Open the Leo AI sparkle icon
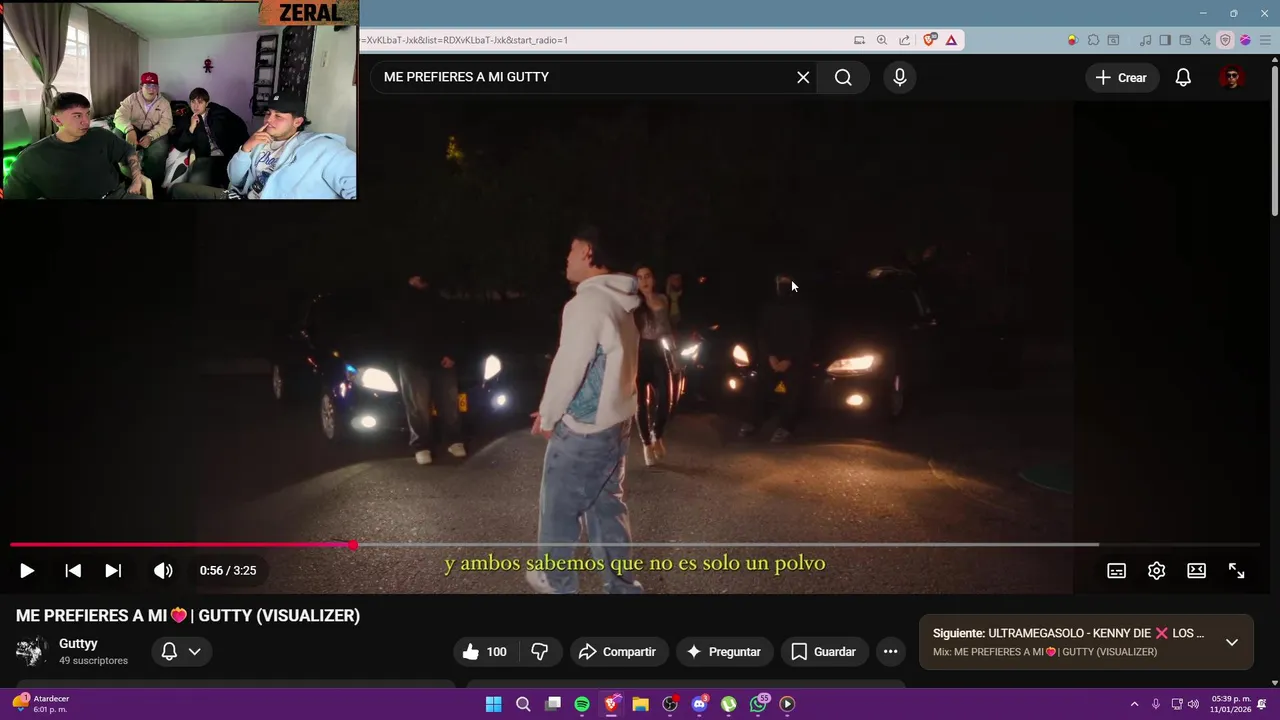This screenshot has height=720, width=1280. point(1205,40)
